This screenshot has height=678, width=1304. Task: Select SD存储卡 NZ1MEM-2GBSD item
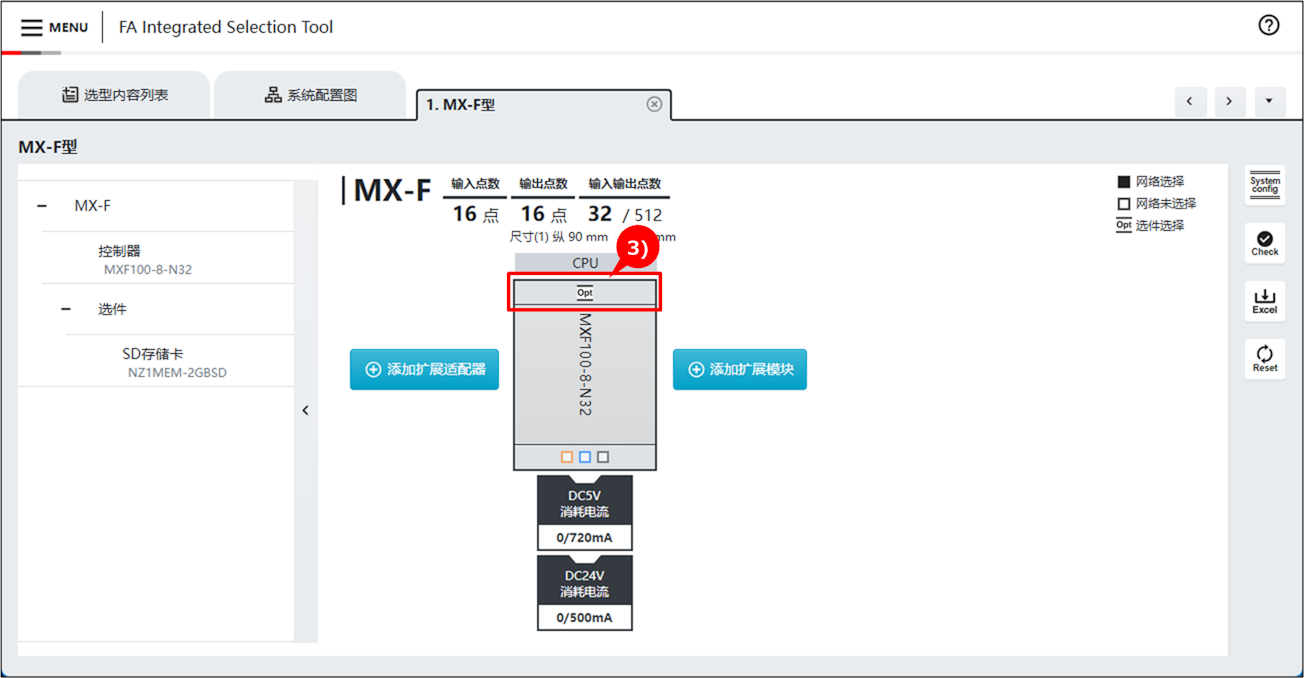(176, 362)
